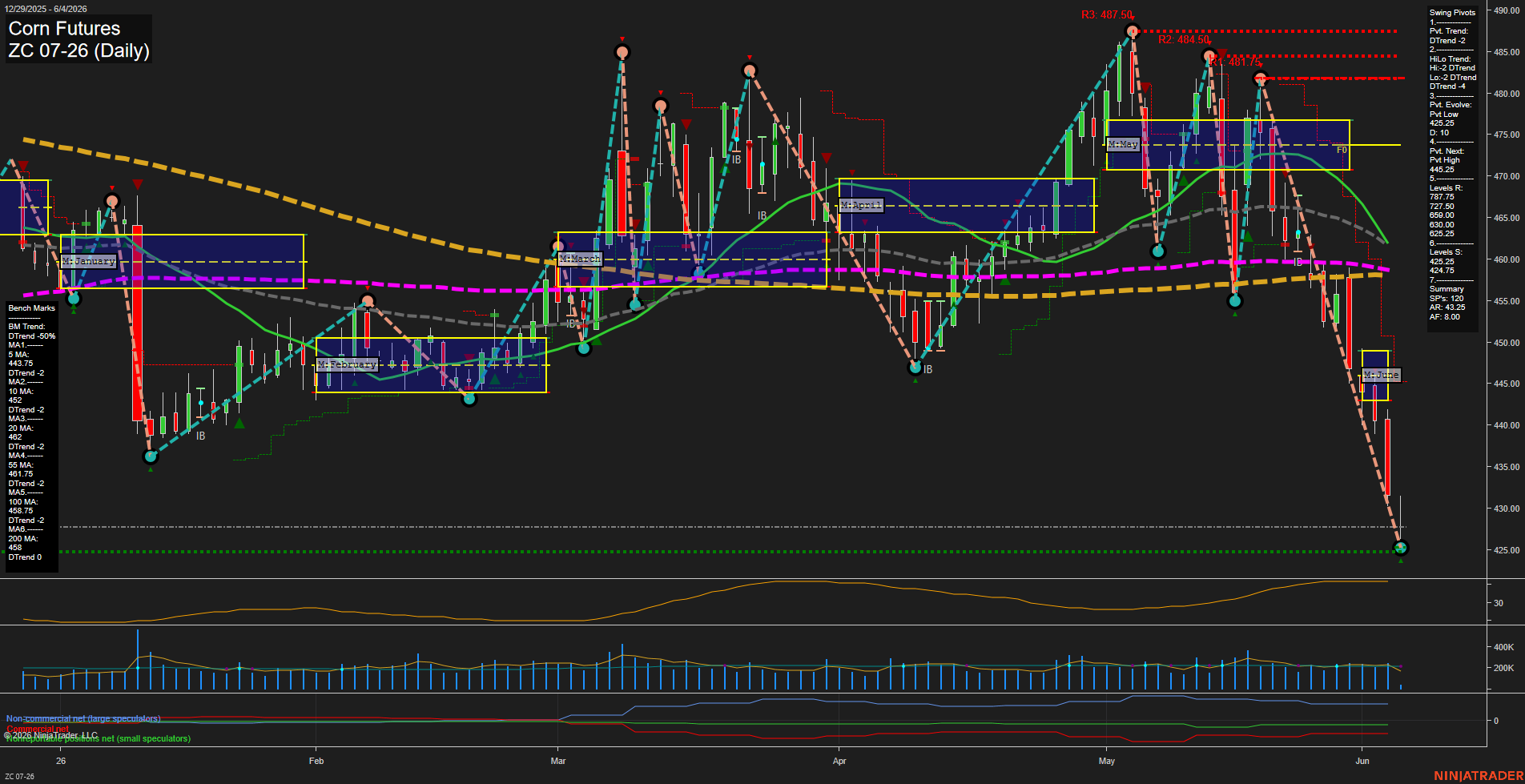Viewport: 1525px width, 784px height.
Task: Select 'Non-commercial net (large speculators)' legend entry
Action: 83,718
